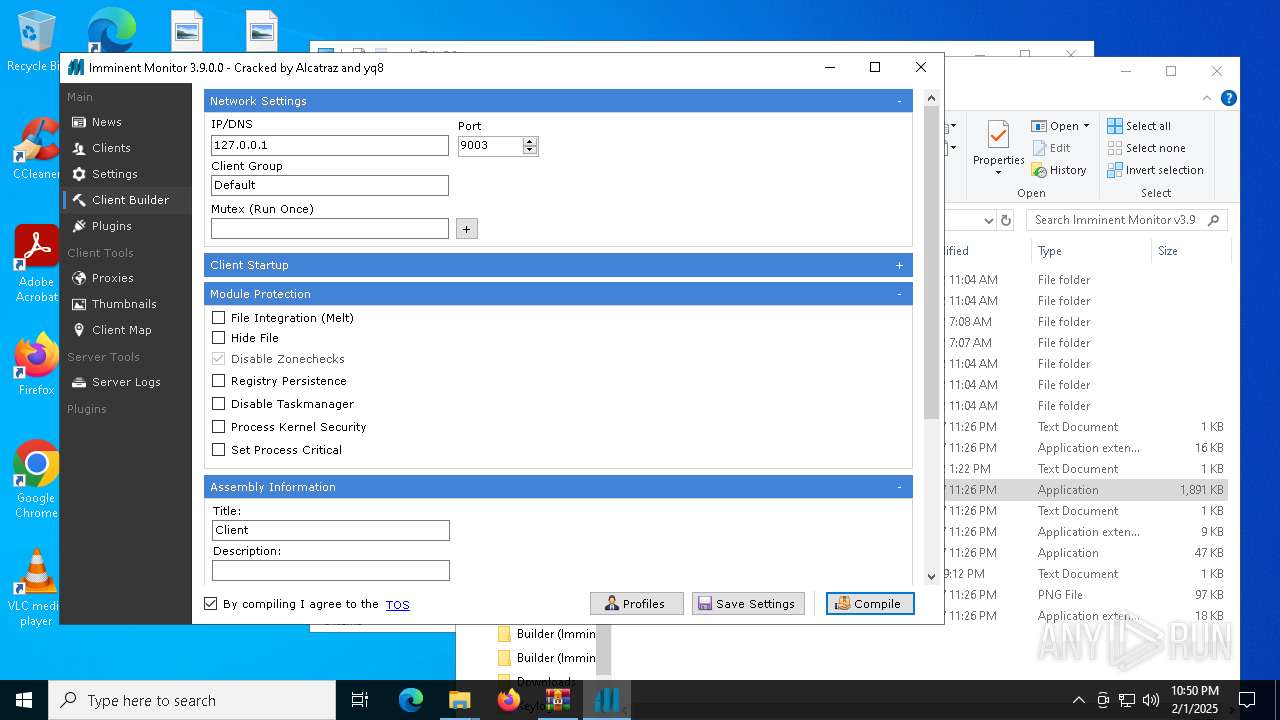
Task: Click File Explorer help question icon
Action: point(1229,98)
